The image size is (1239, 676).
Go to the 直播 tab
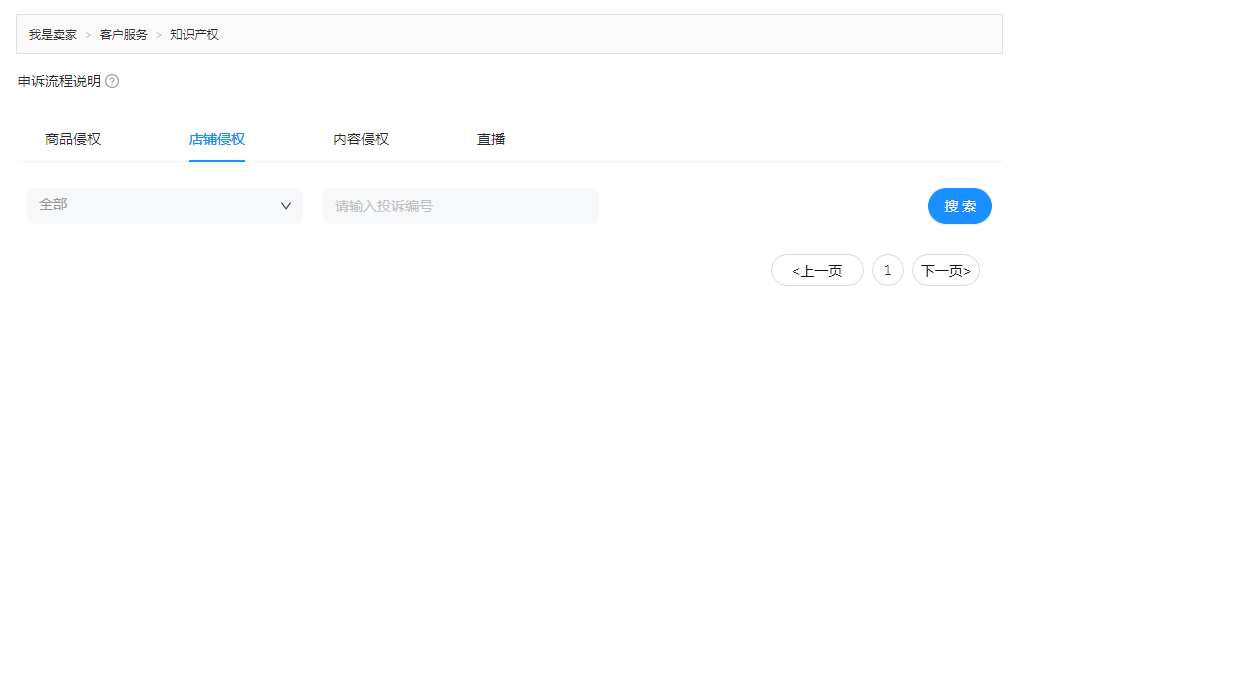491,139
